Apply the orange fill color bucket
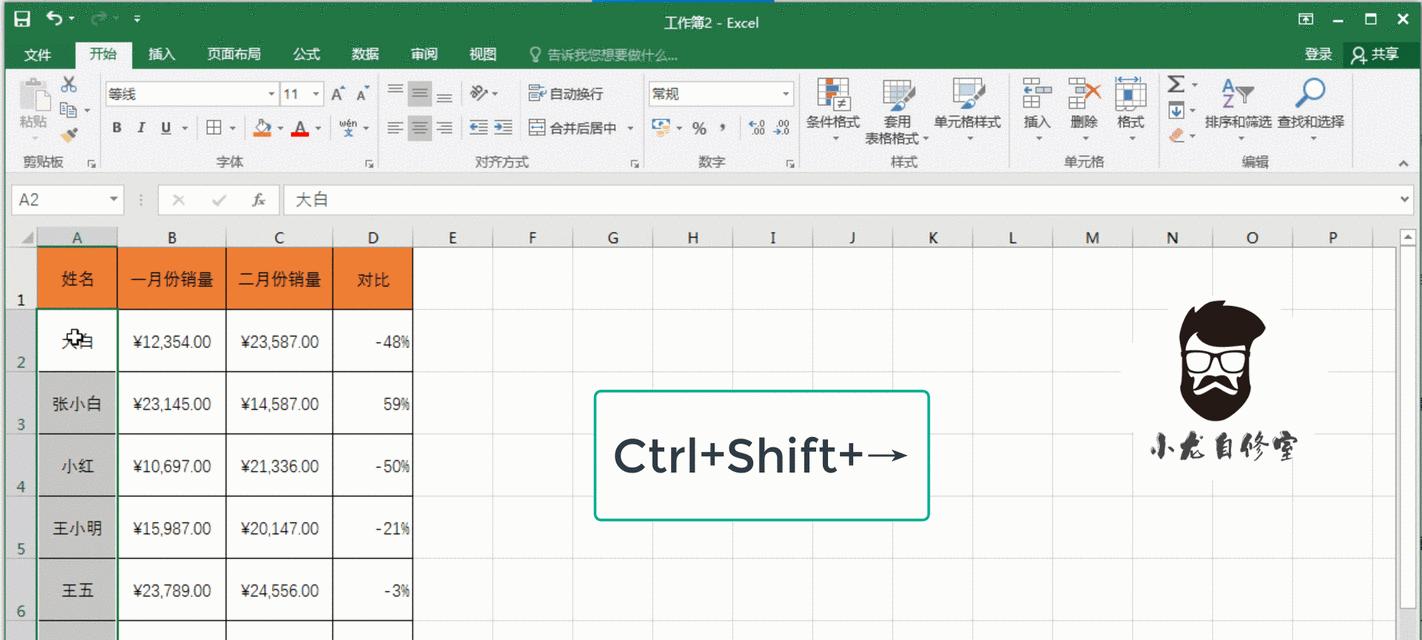This screenshot has width=1422, height=640. tap(263, 128)
